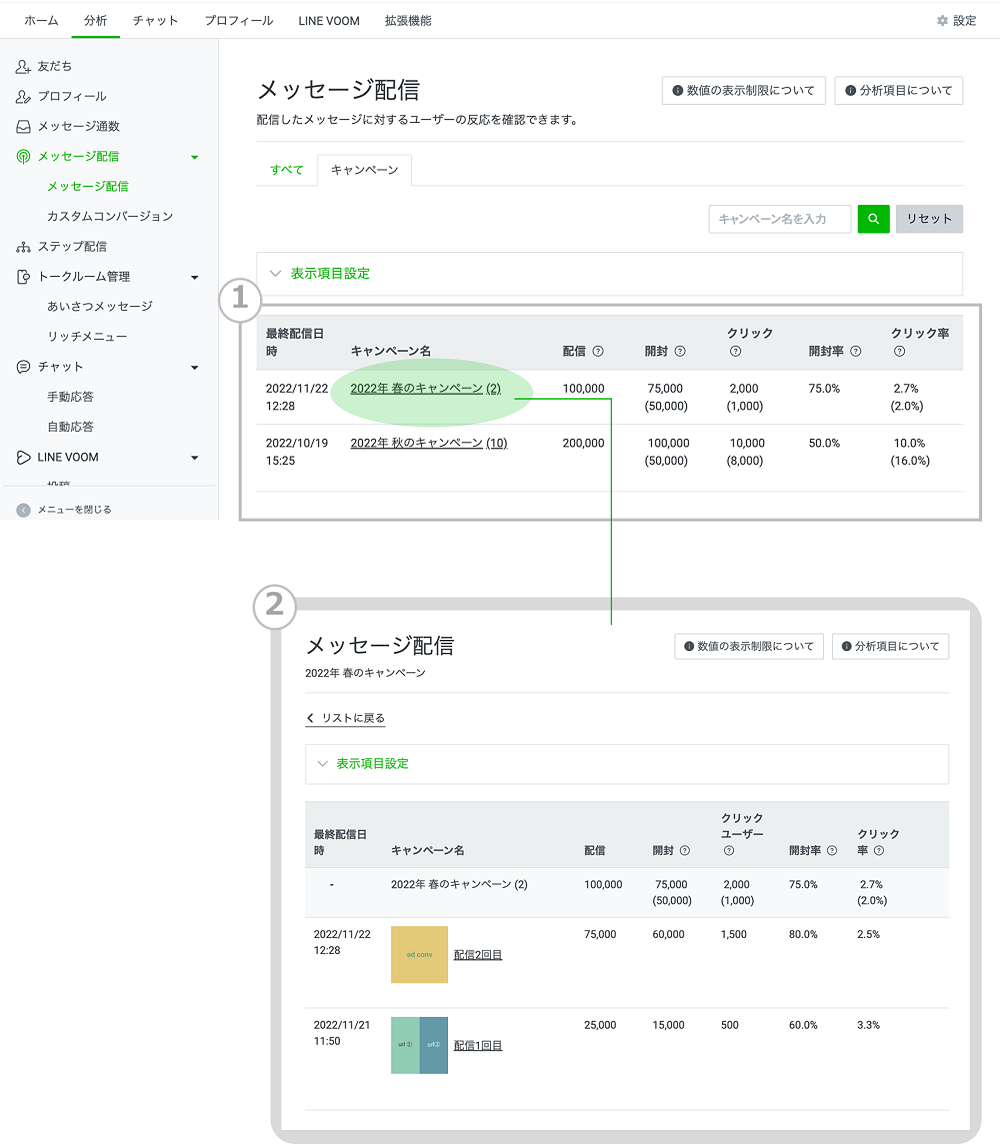Collapse the メッセージ配信 sidebar section arrow
Viewport: 1000px width, 1144px height.
194,157
